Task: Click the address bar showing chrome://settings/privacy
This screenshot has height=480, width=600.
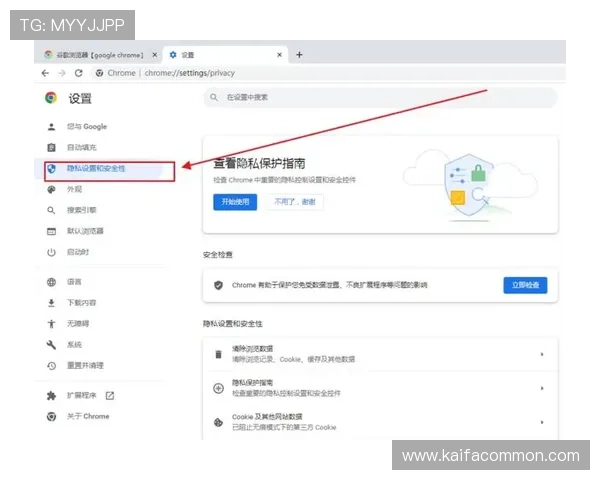Action: point(329,73)
